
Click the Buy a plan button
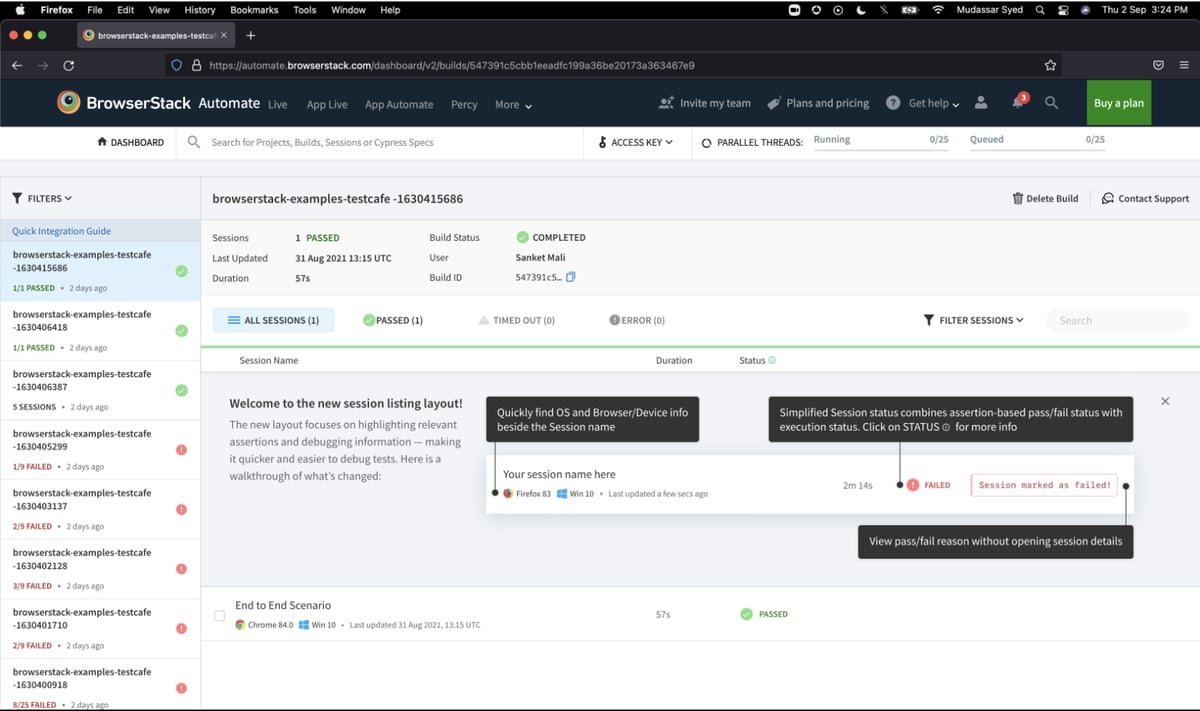[1119, 103]
